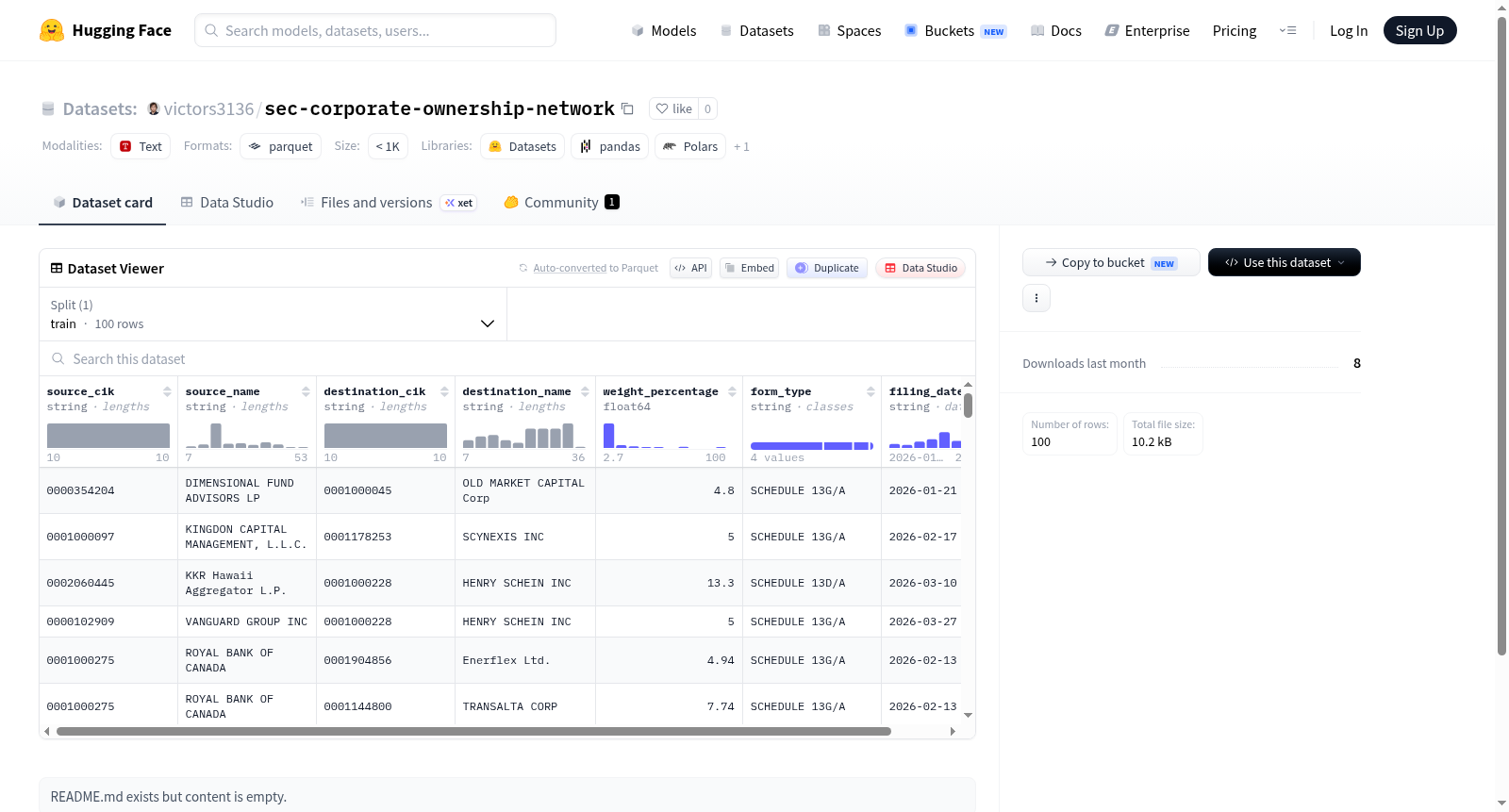Viewport: 1509px width, 812px height.
Task: Click the source_name length histogram
Action: click(247, 435)
